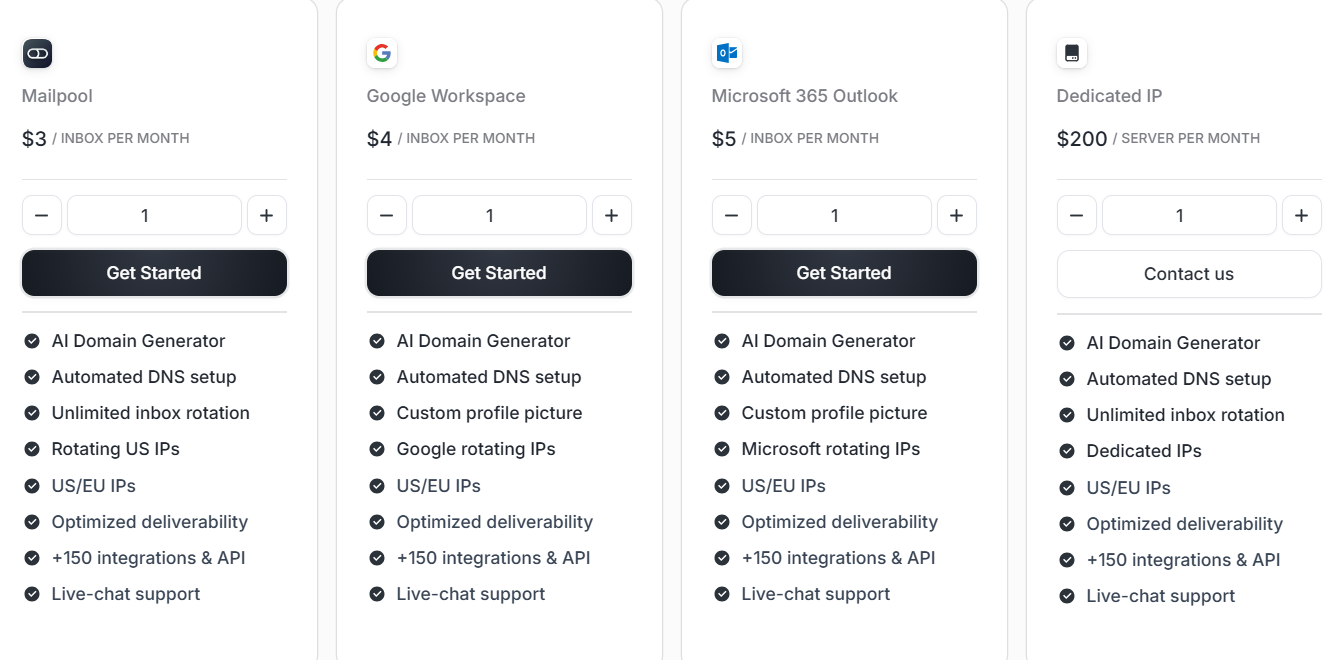
Task: Click the Google Workspace icon
Action: [382, 53]
